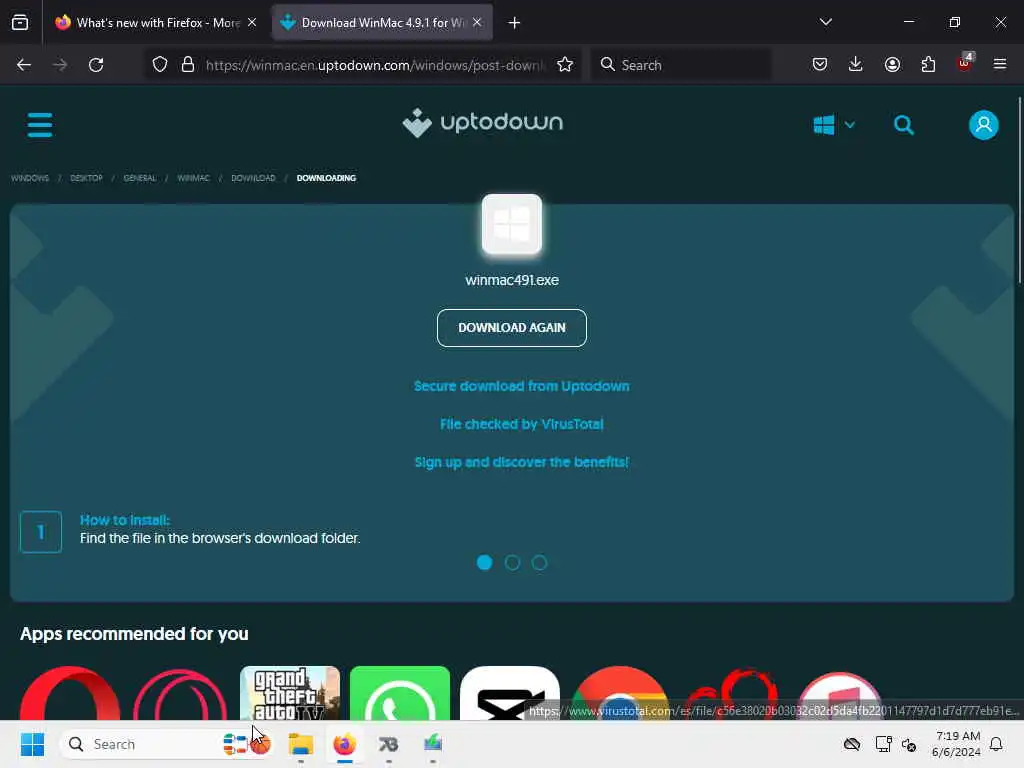The height and width of the screenshot is (768, 1024).
Task: Open the Uptodown hamburger menu
Action: tap(40, 125)
